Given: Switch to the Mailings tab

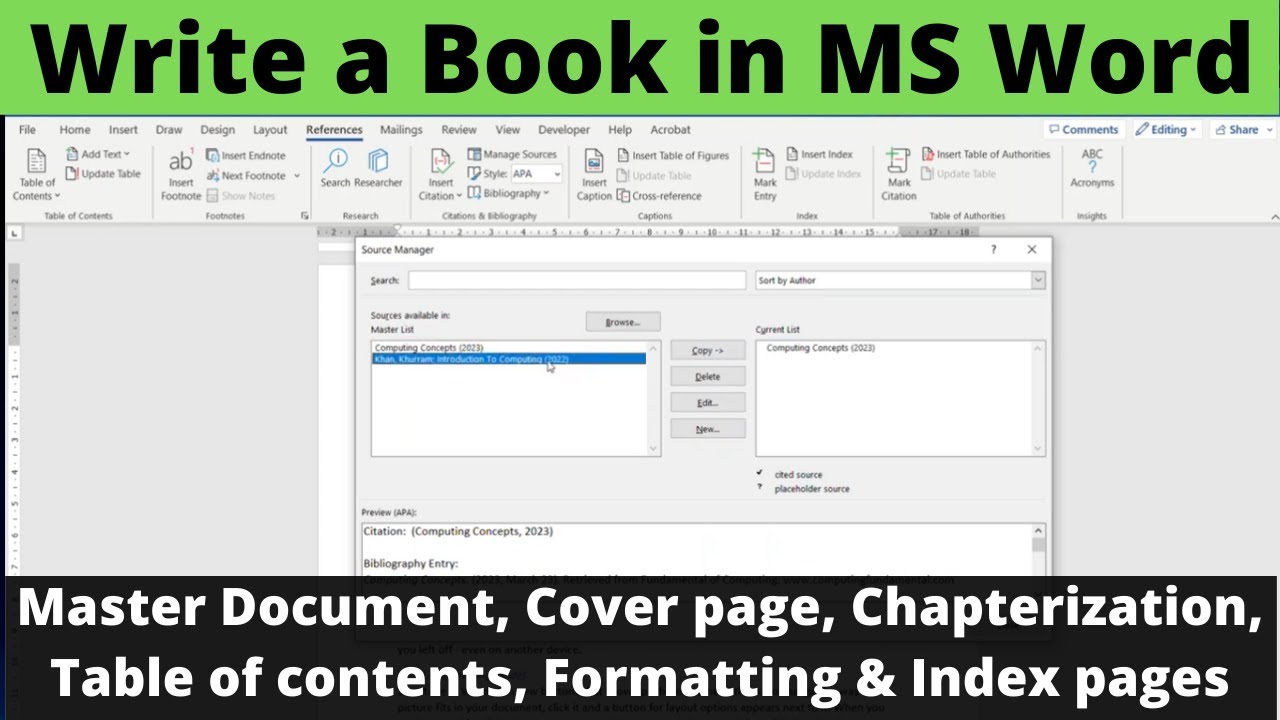Looking at the screenshot, I should click(401, 129).
